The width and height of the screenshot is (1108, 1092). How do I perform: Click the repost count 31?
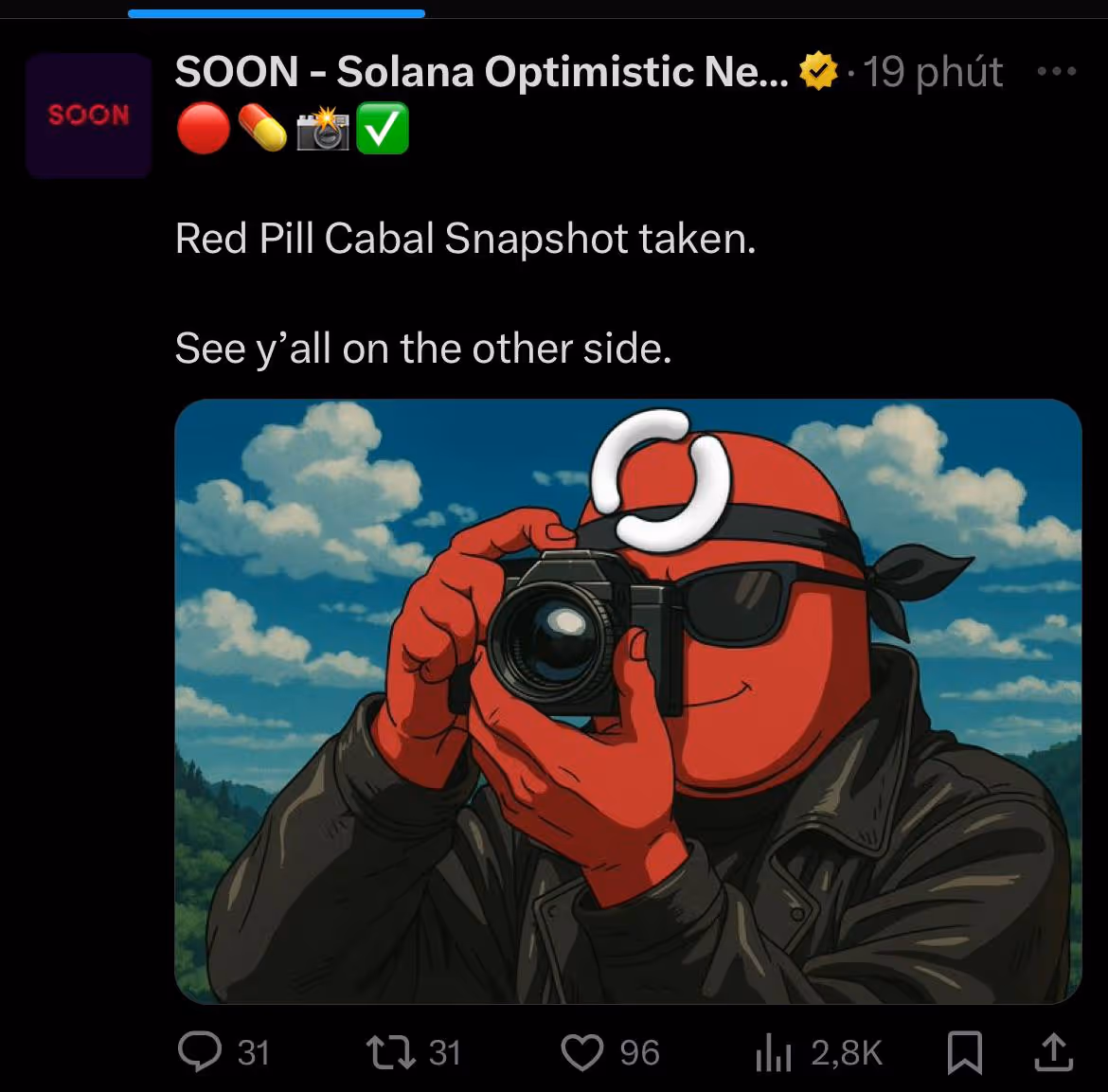[x=444, y=1052]
